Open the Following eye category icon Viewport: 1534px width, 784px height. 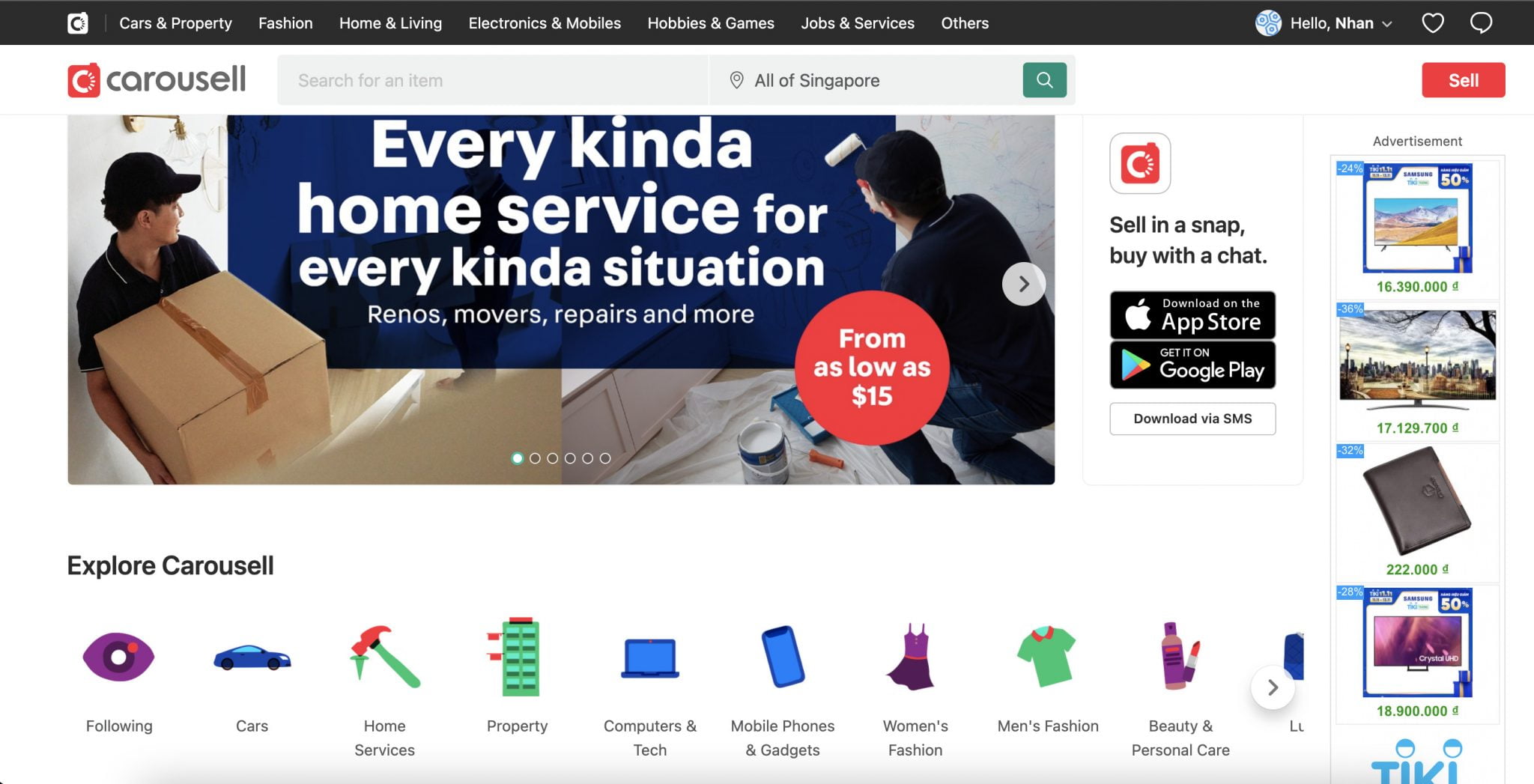pos(118,657)
